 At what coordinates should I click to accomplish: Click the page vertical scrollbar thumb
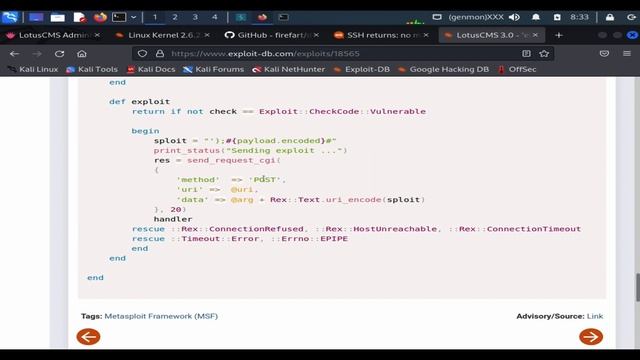[637, 287]
